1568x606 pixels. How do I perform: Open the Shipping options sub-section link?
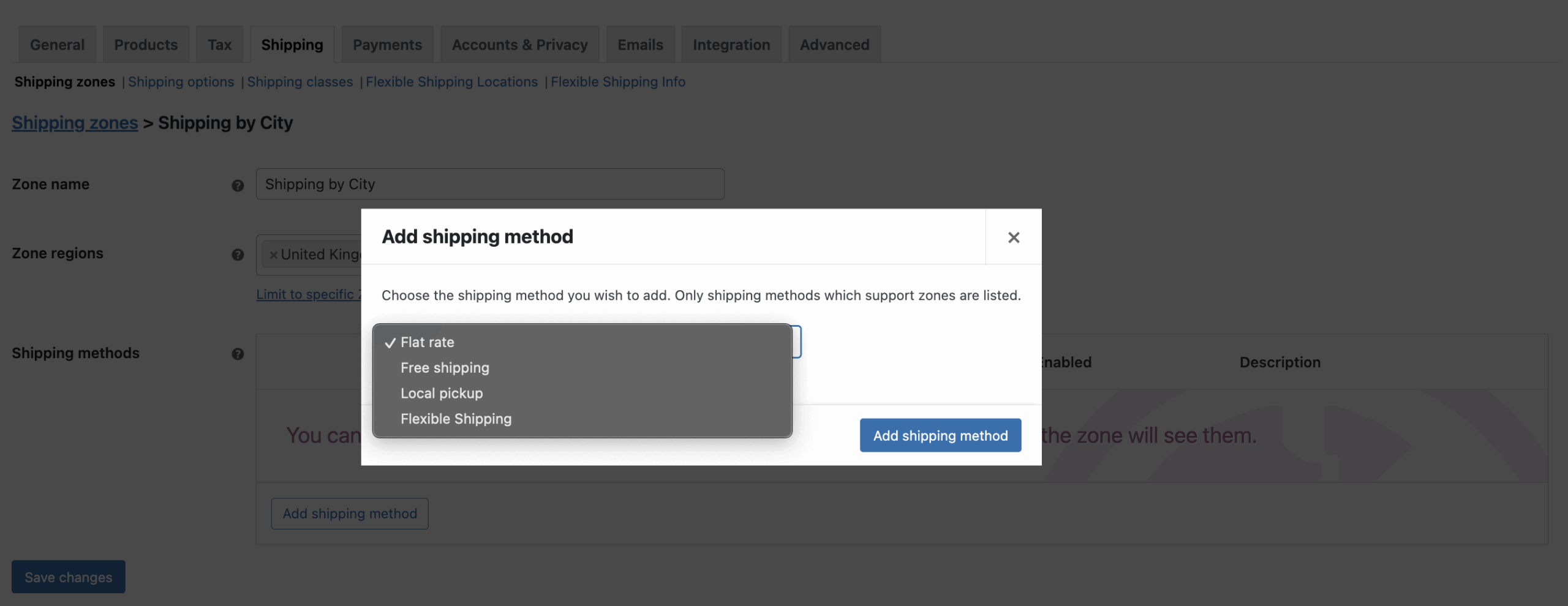181,82
